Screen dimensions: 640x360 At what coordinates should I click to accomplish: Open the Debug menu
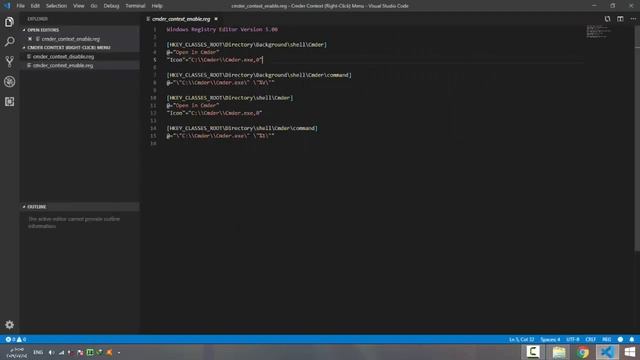pyautogui.click(x=111, y=6)
